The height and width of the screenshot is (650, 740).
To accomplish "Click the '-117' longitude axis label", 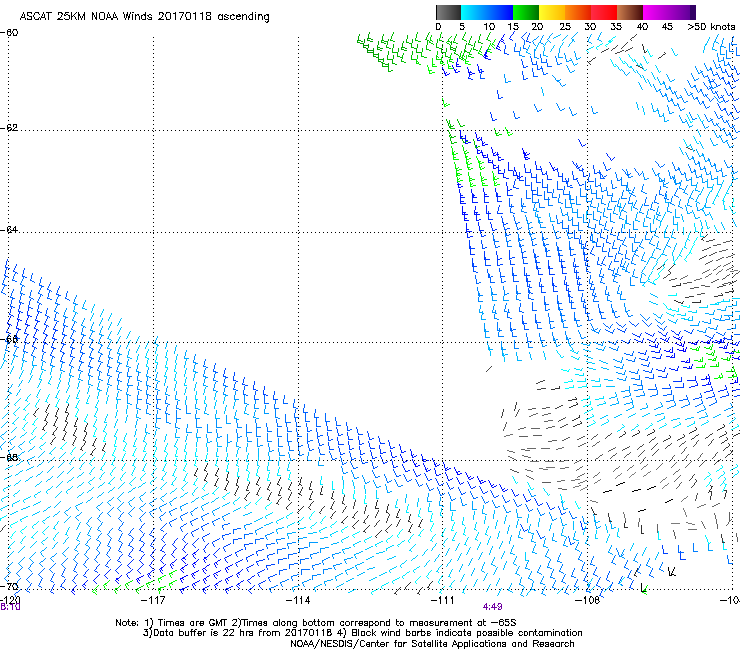I will [153, 600].
